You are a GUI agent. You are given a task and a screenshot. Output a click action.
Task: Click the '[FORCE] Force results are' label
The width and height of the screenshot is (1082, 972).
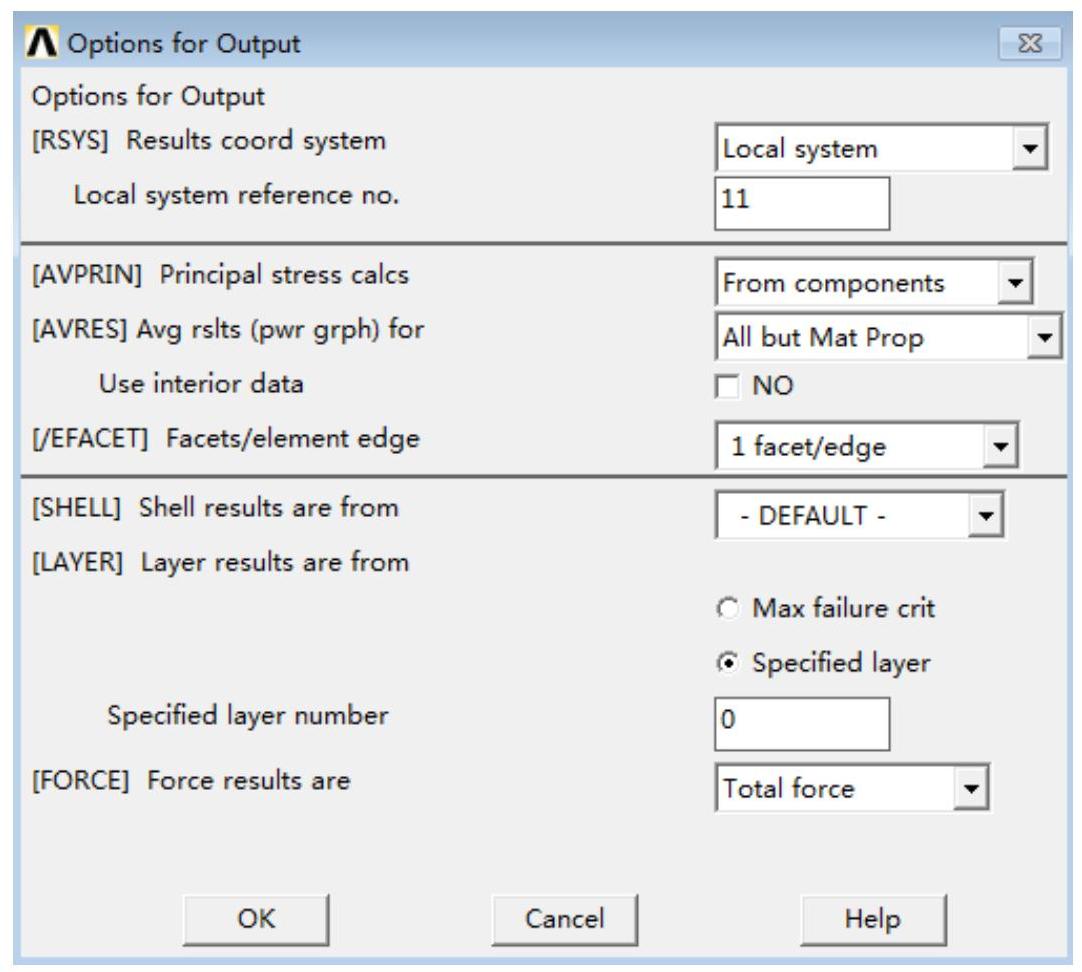pyautogui.click(x=191, y=781)
